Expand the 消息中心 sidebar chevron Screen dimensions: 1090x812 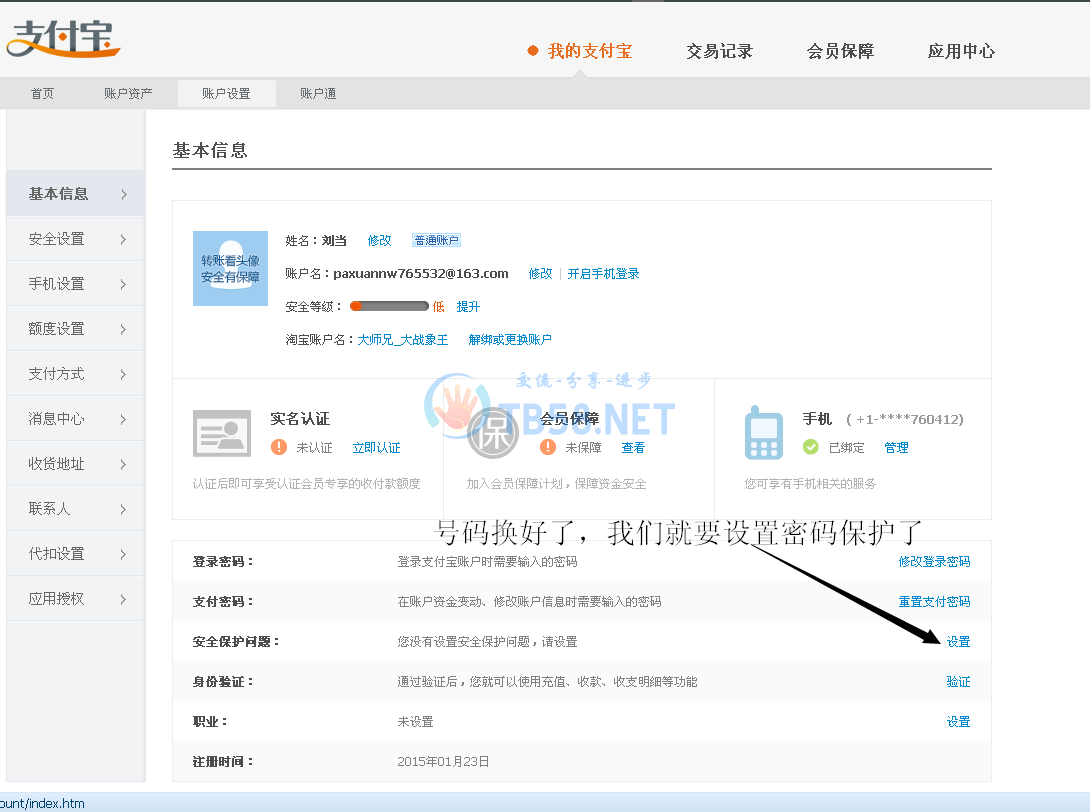(x=124, y=419)
